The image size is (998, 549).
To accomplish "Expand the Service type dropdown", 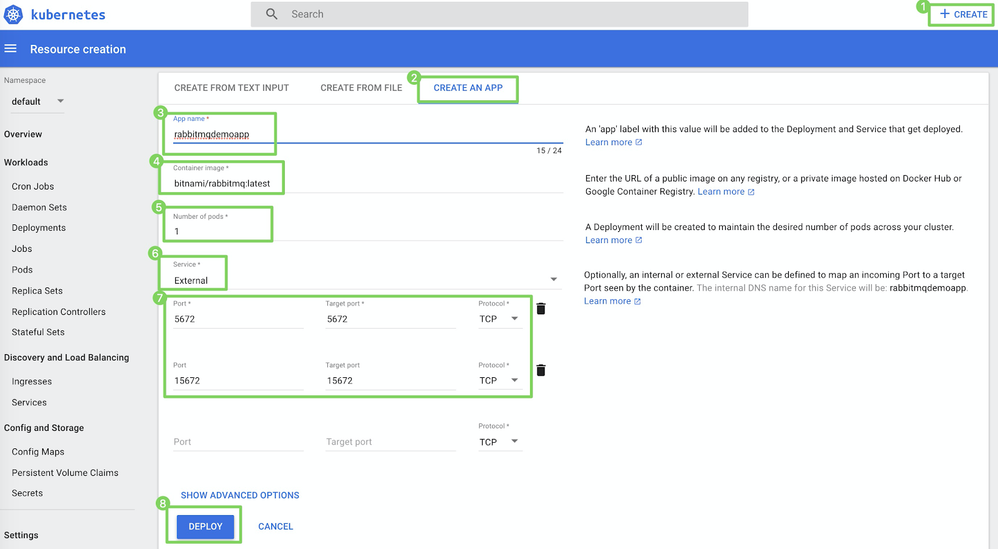I will click(554, 280).
